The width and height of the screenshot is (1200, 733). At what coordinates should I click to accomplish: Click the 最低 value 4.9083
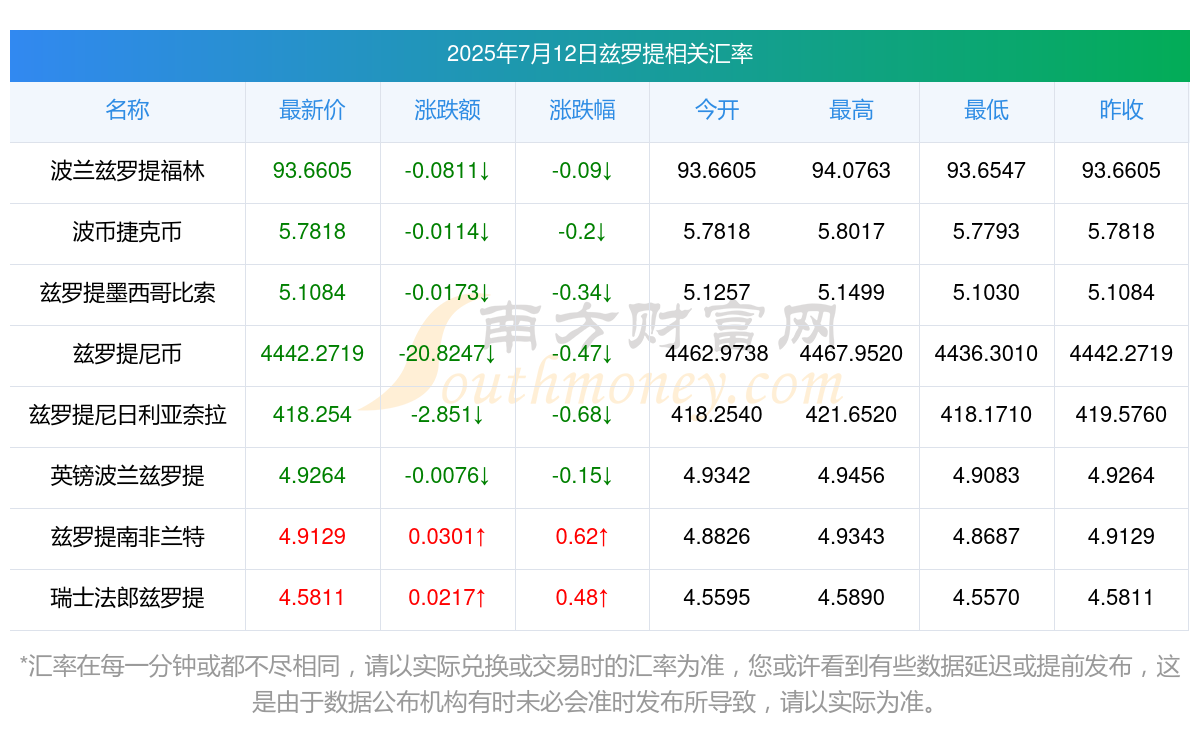[x=986, y=476]
